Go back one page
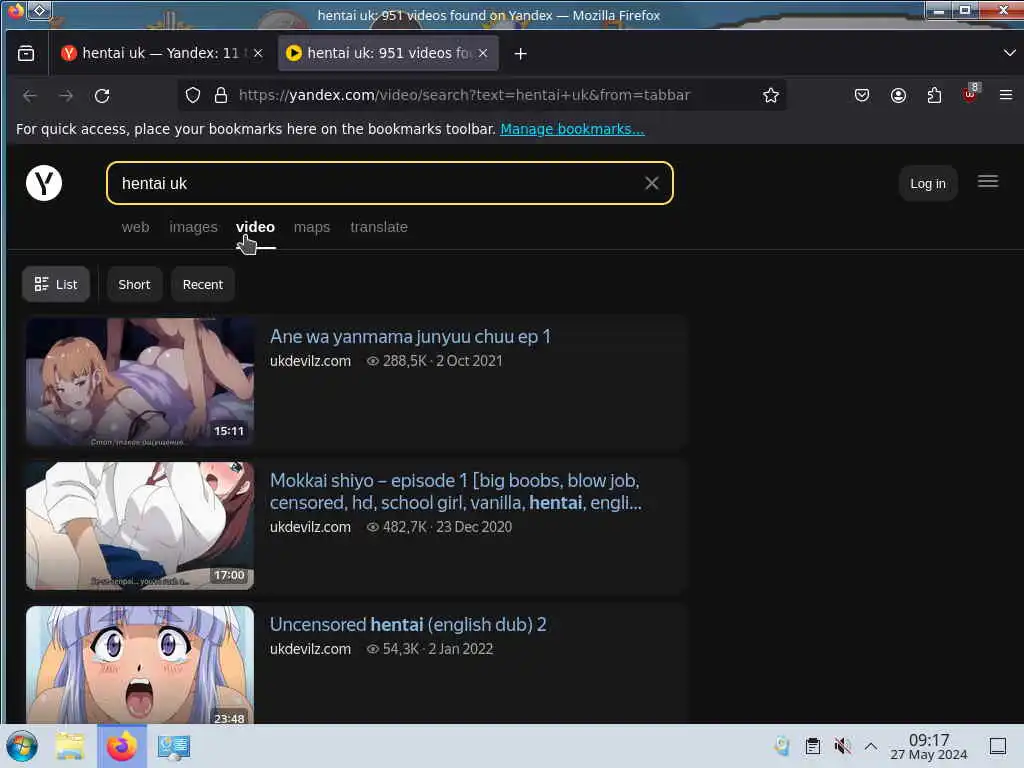The width and height of the screenshot is (1024, 768). [29, 96]
